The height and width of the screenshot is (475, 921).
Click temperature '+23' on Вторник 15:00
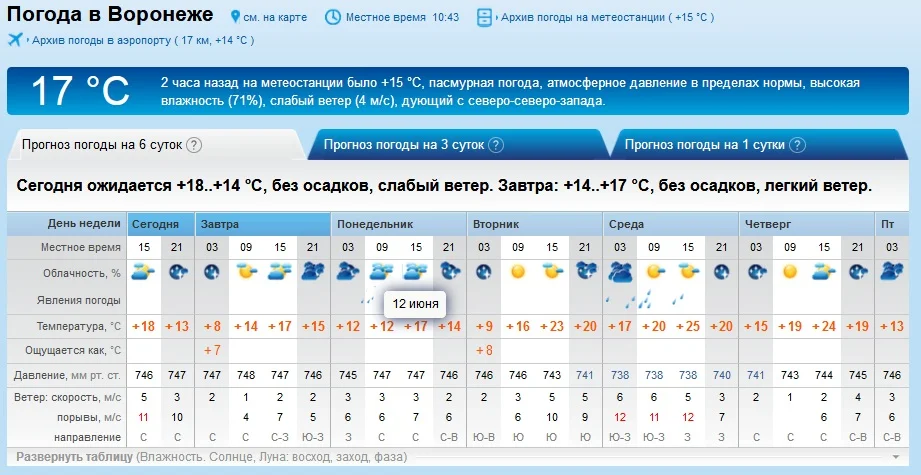click(552, 326)
